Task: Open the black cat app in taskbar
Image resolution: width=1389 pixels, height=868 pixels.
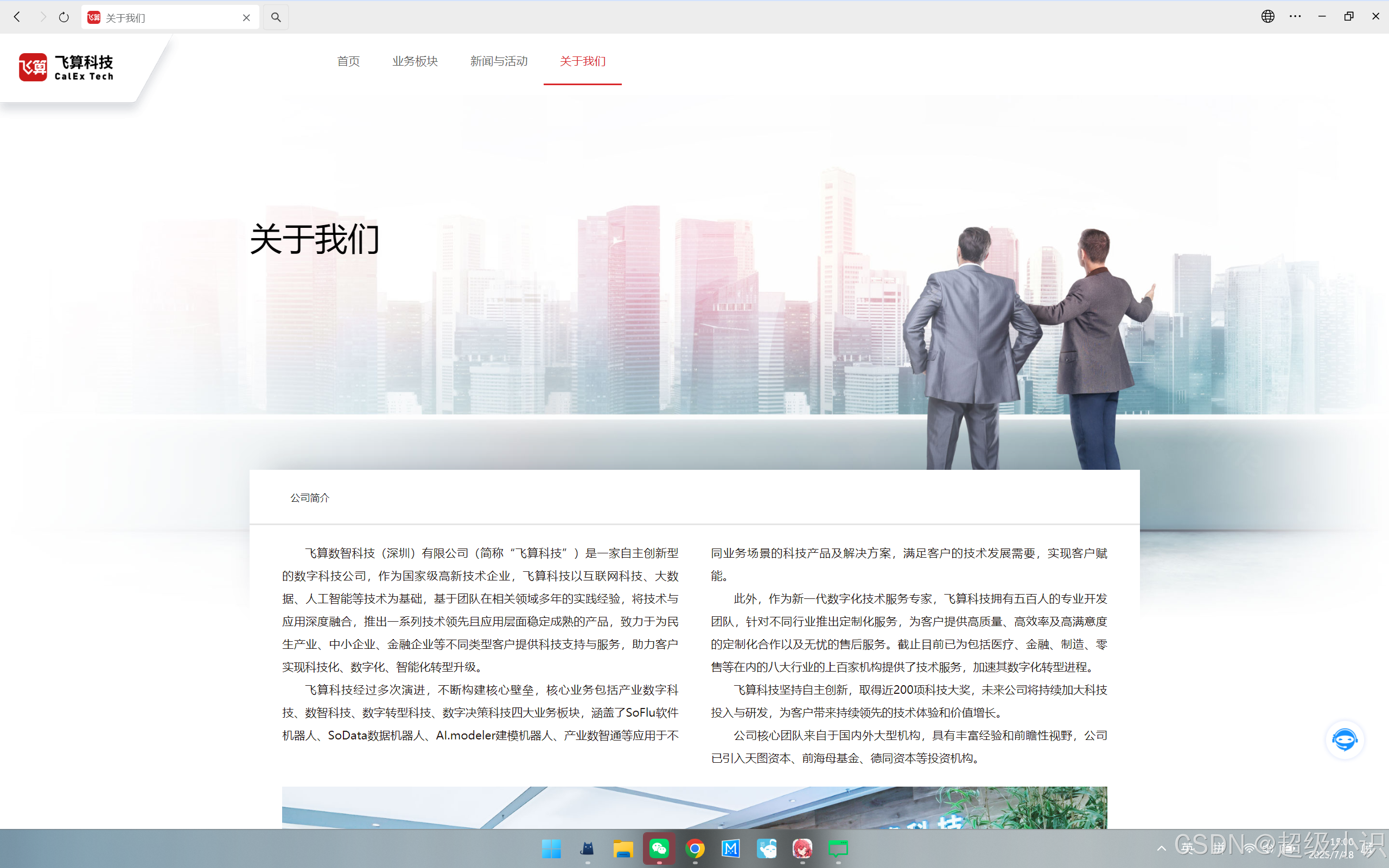Action: 587,848
